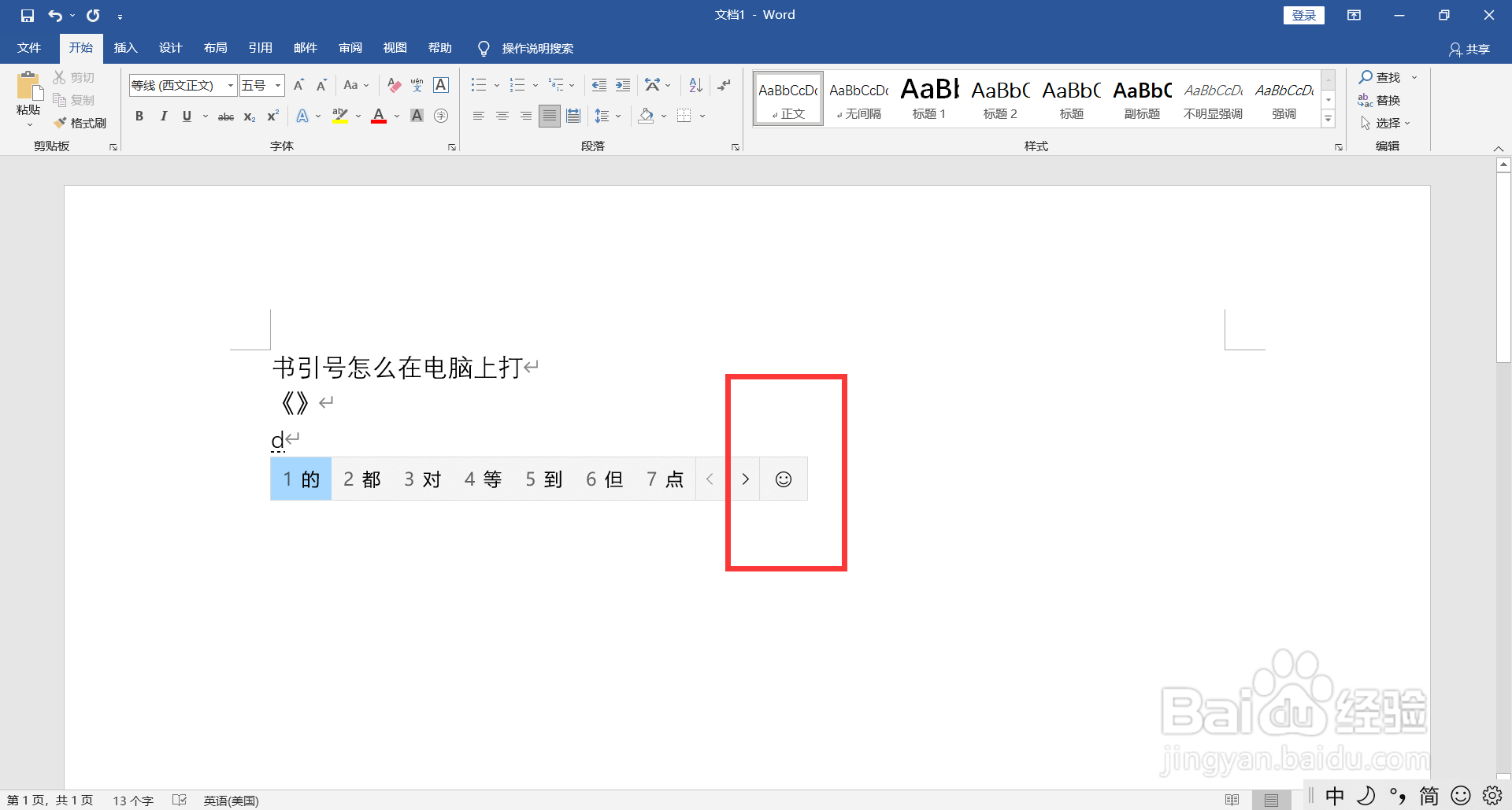Toggle Chinese/English mode in IME bar
The height and width of the screenshot is (810, 1512).
[x=1335, y=796]
